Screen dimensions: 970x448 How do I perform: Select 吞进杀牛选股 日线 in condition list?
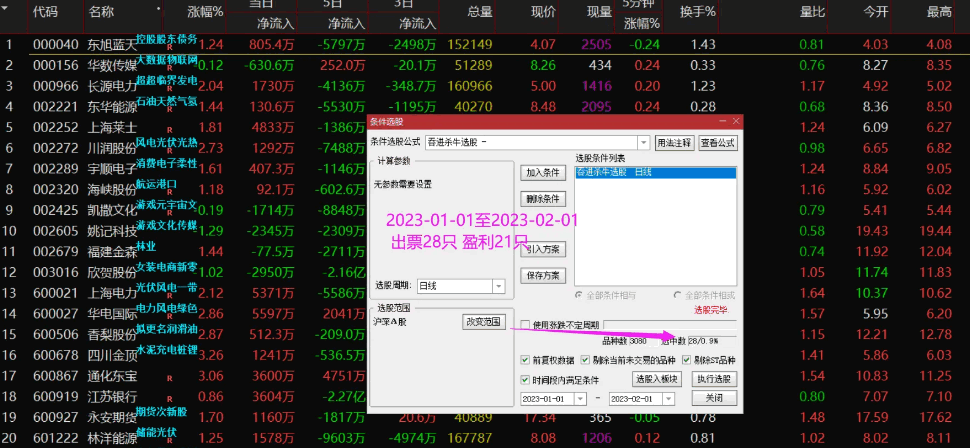[656, 173]
